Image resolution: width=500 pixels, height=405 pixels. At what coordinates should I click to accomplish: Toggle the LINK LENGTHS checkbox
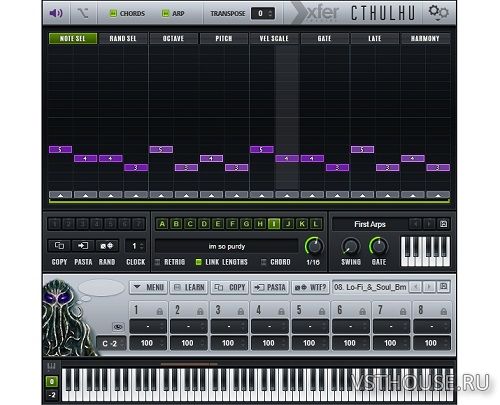click(x=198, y=262)
